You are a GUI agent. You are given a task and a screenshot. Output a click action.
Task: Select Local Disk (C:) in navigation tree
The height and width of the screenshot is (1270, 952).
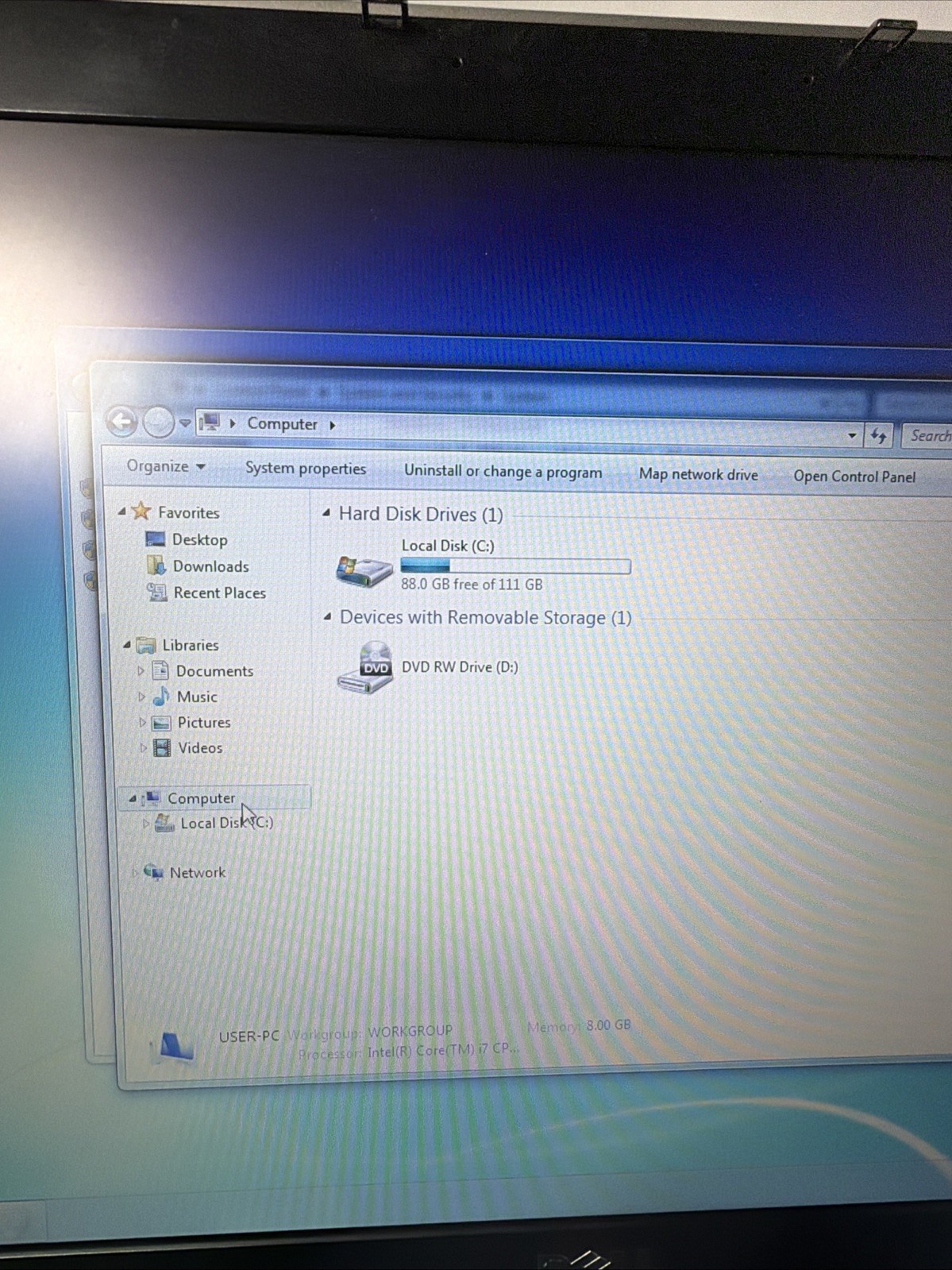coord(226,823)
